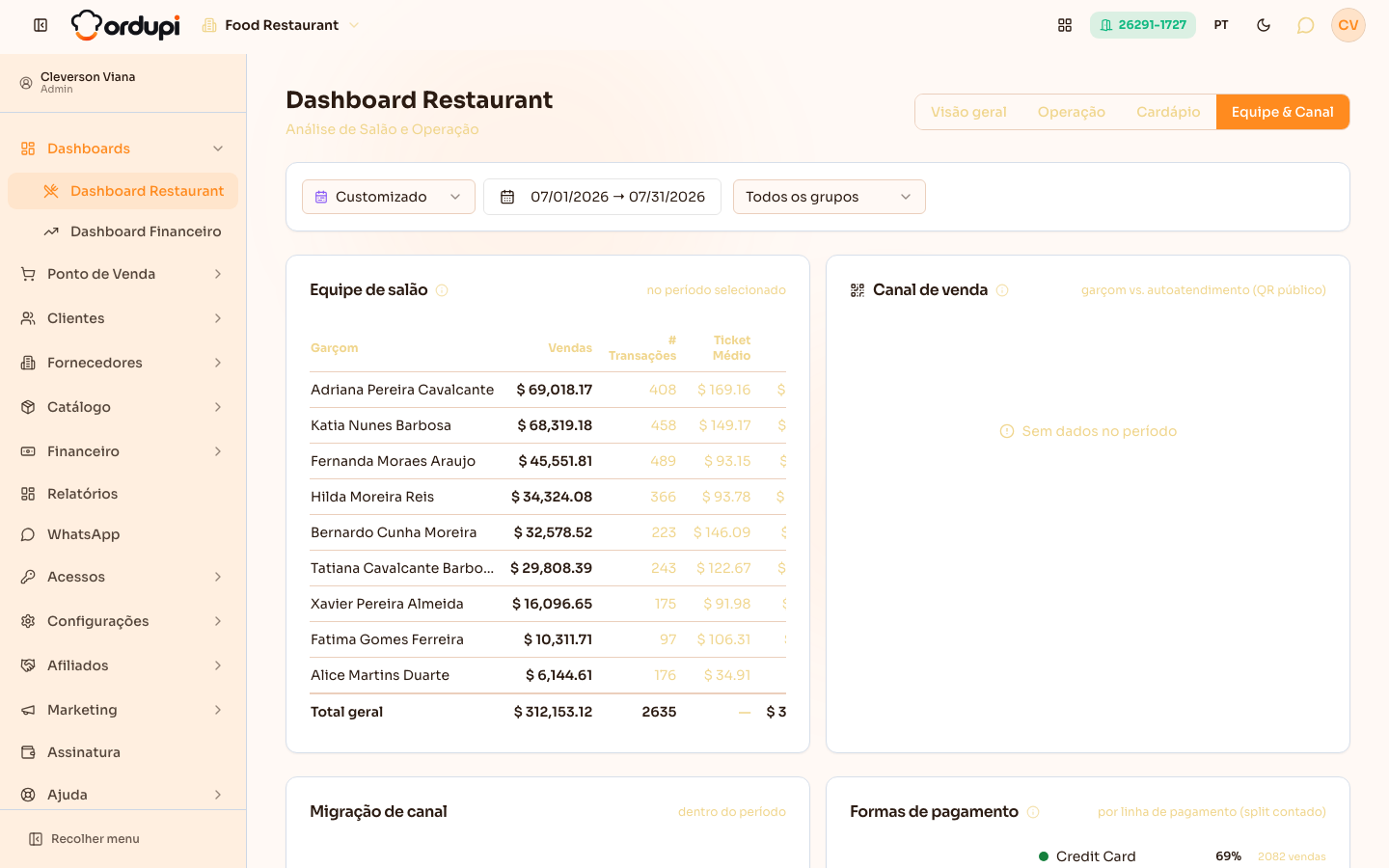Click the info icon beside Formas de pagamento

pyautogui.click(x=1033, y=812)
